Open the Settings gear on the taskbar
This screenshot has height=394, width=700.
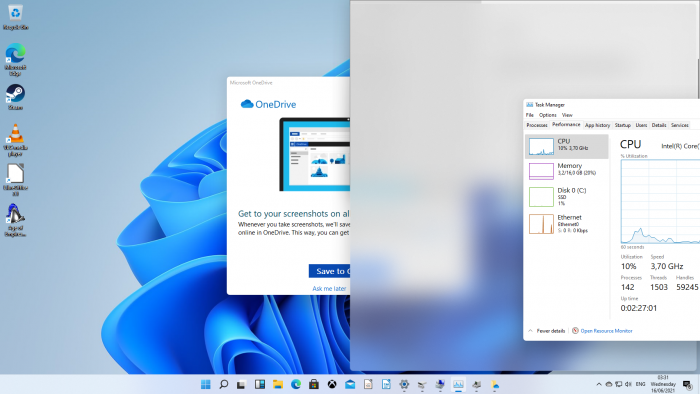[404, 384]
